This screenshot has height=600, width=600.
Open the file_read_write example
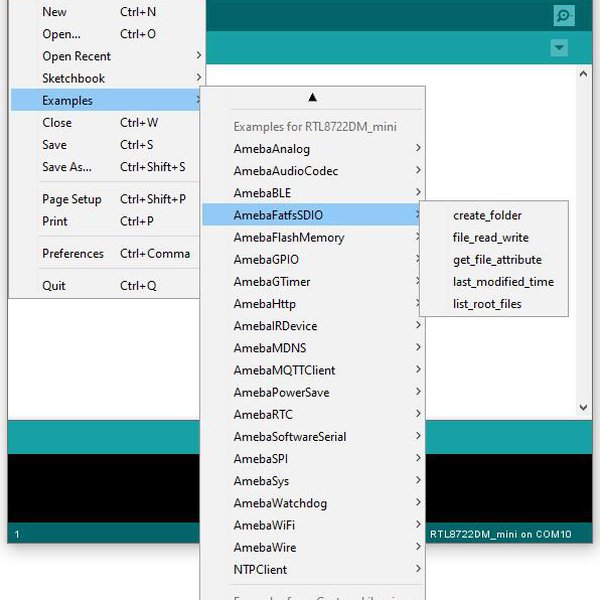click(x=490, y=238)
